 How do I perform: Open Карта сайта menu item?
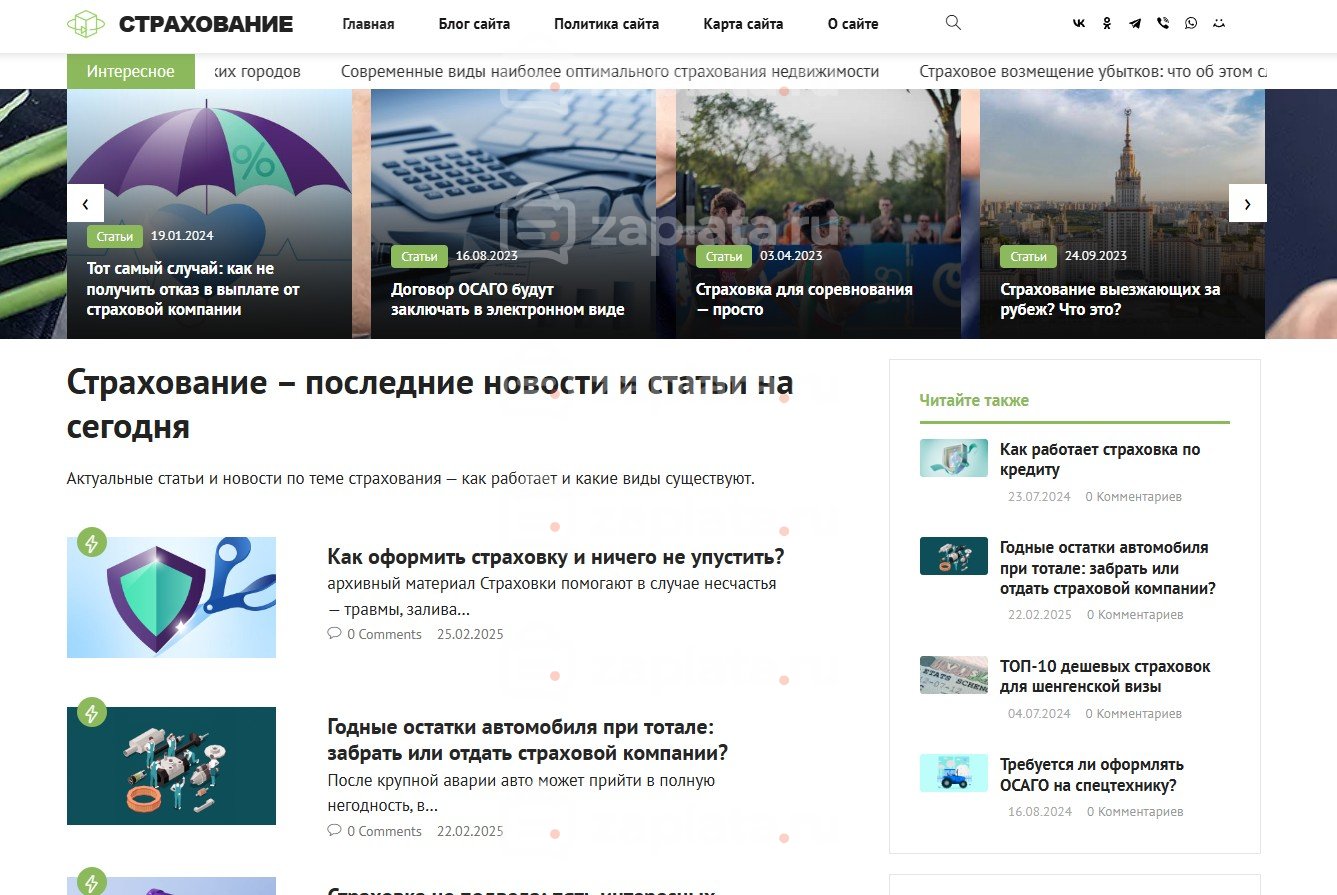[x=743, y=24]
